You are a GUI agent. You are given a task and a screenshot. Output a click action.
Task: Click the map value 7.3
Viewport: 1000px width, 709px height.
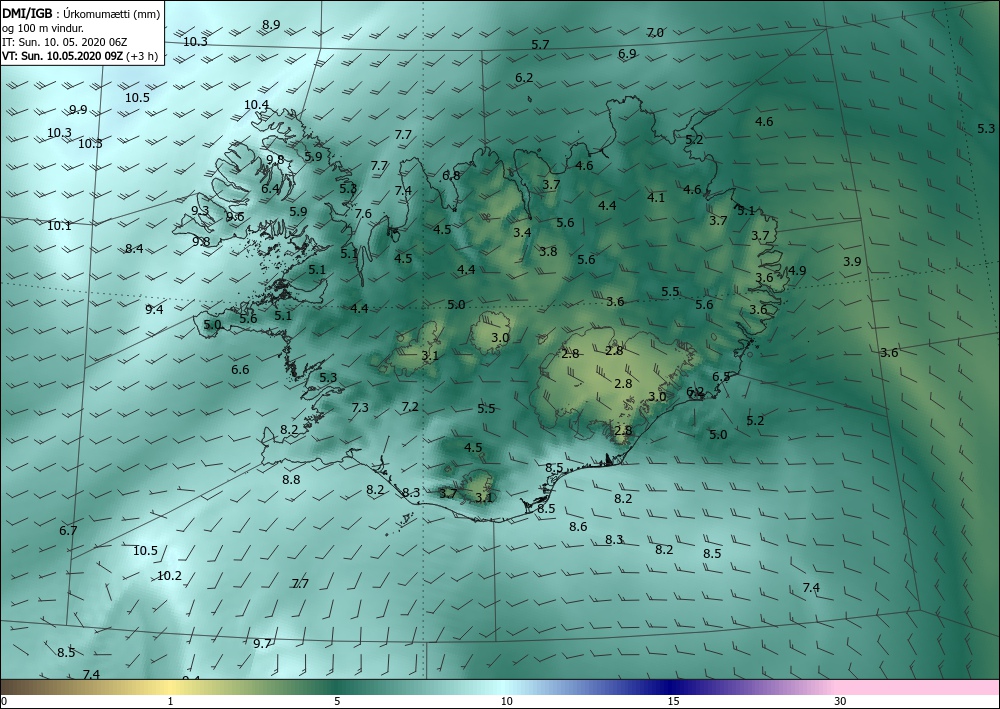click(360, 407)
